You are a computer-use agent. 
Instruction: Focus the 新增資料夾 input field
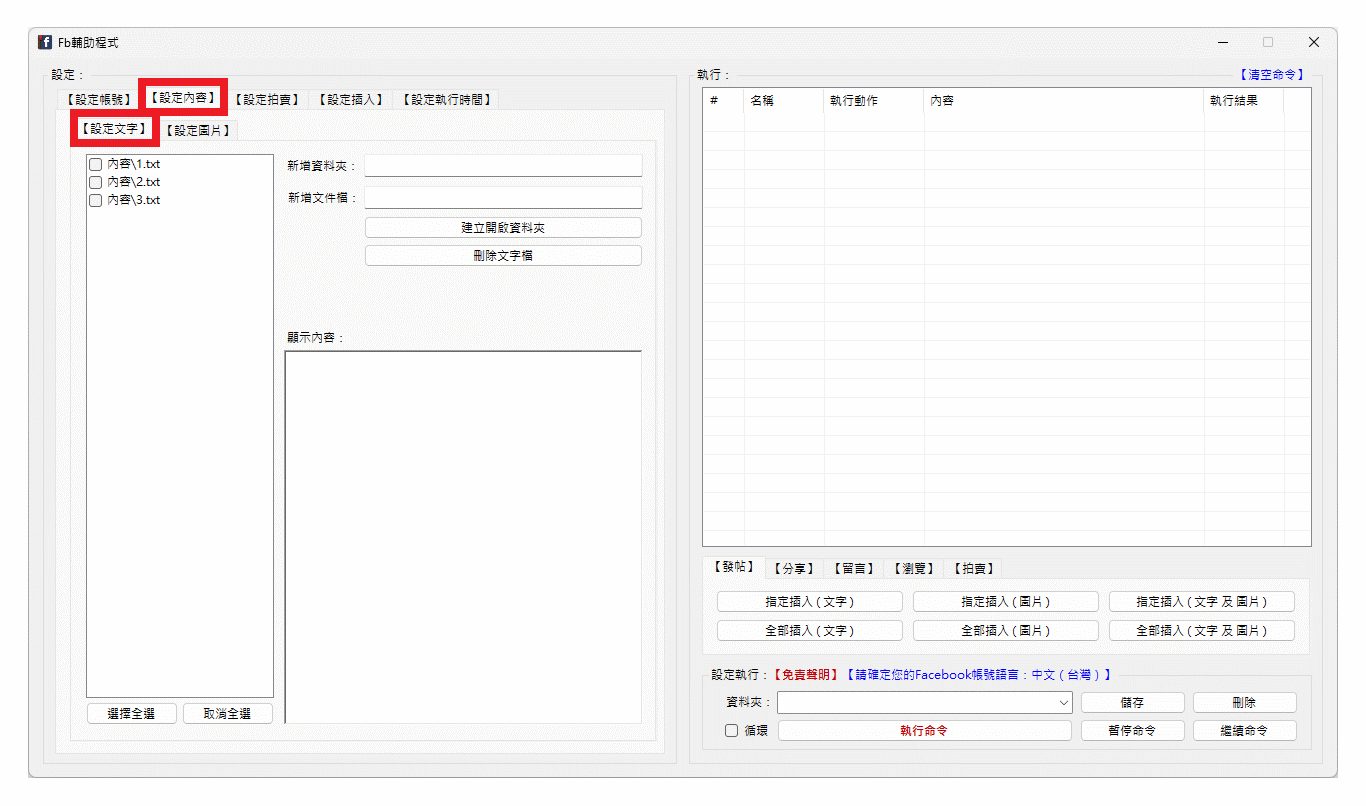[503, 165]
